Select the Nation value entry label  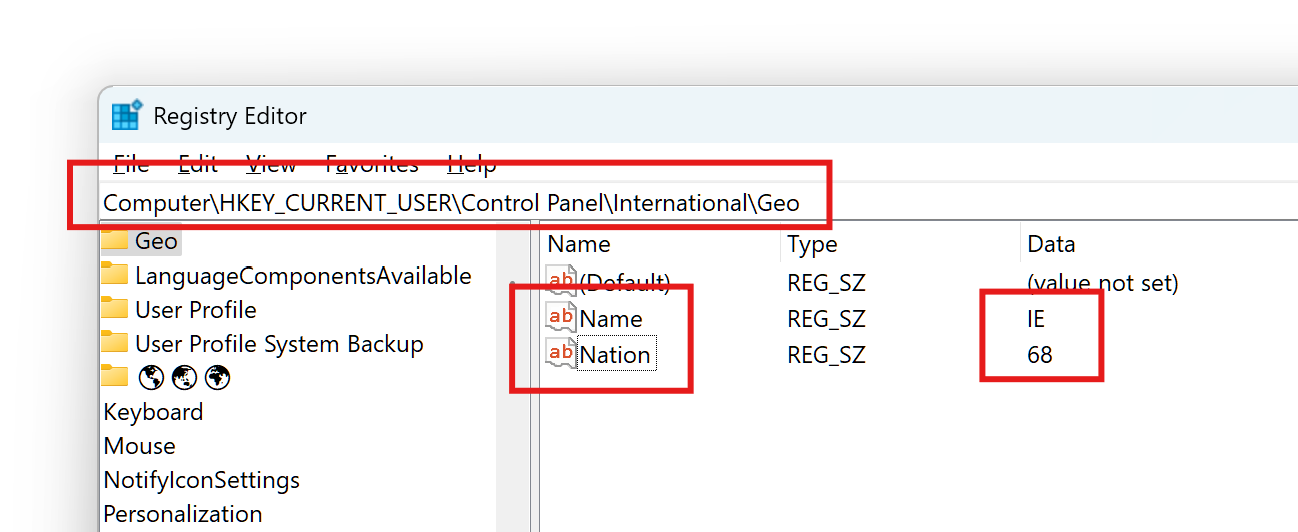615,355
